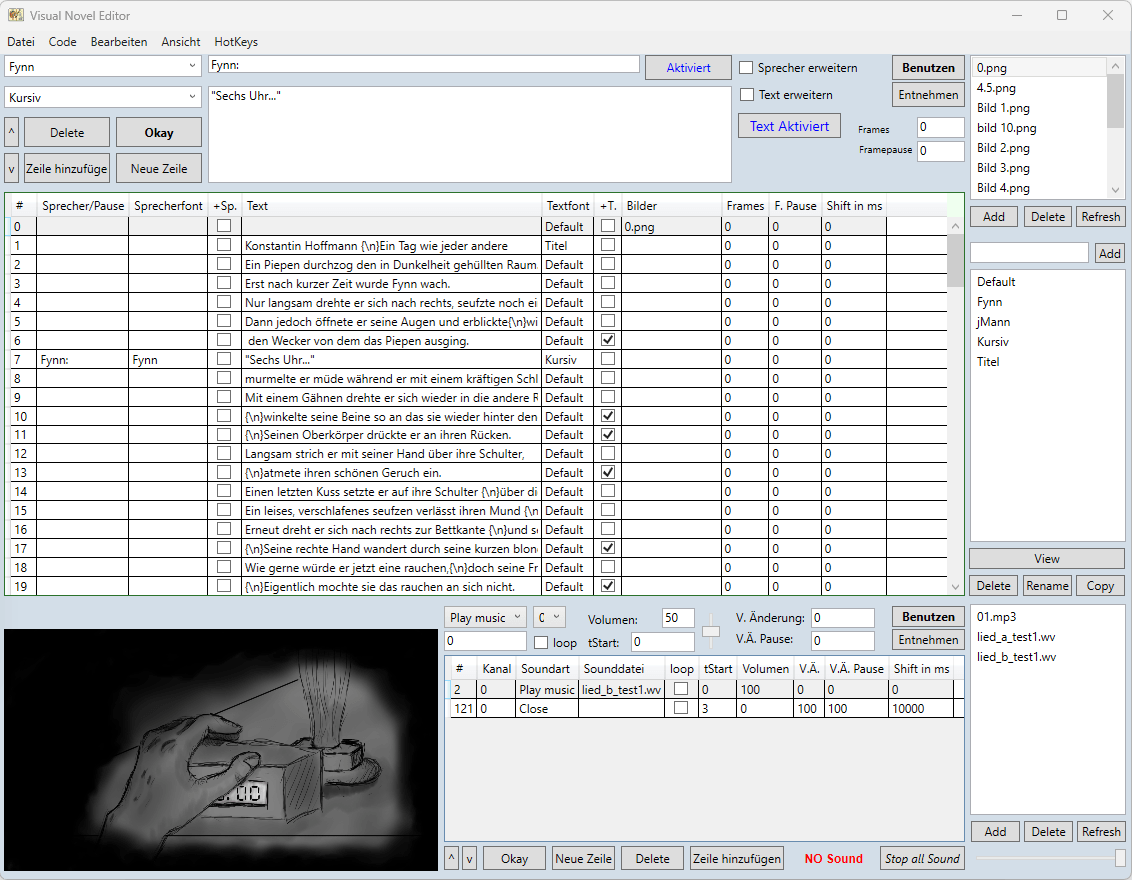Image resolution: width=1132 pixels, height=880 pixels.
Task: Select Bild 1.png in the image list
Action: click(x=1003, y=108)
